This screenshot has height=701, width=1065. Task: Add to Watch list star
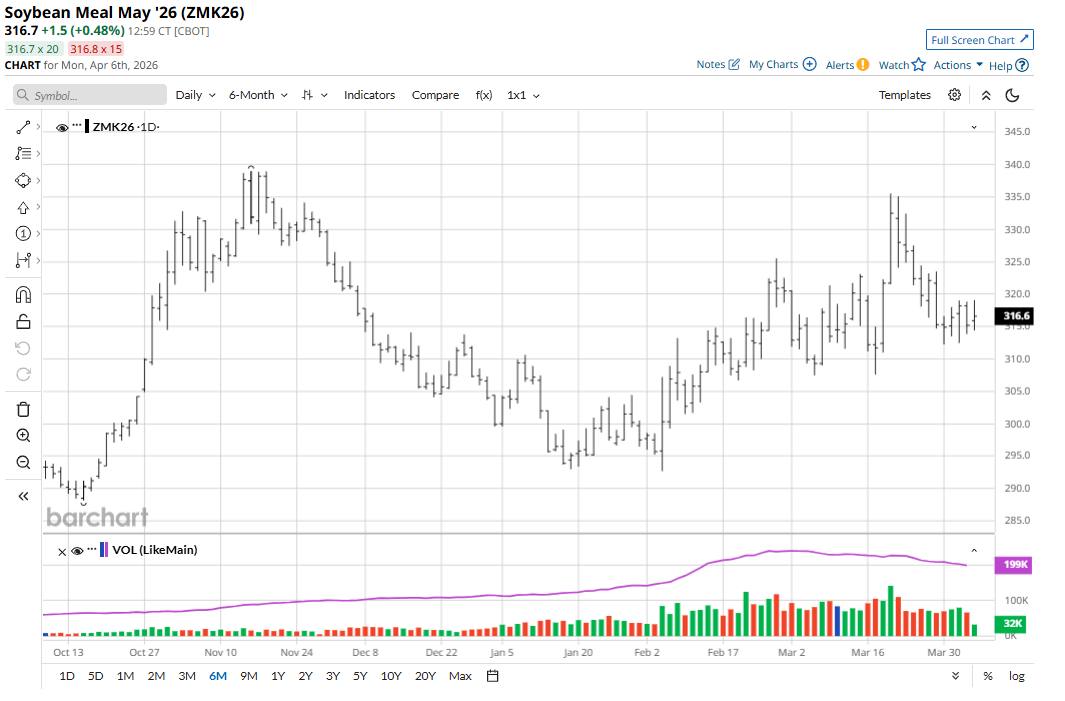[x=919, y=65]
